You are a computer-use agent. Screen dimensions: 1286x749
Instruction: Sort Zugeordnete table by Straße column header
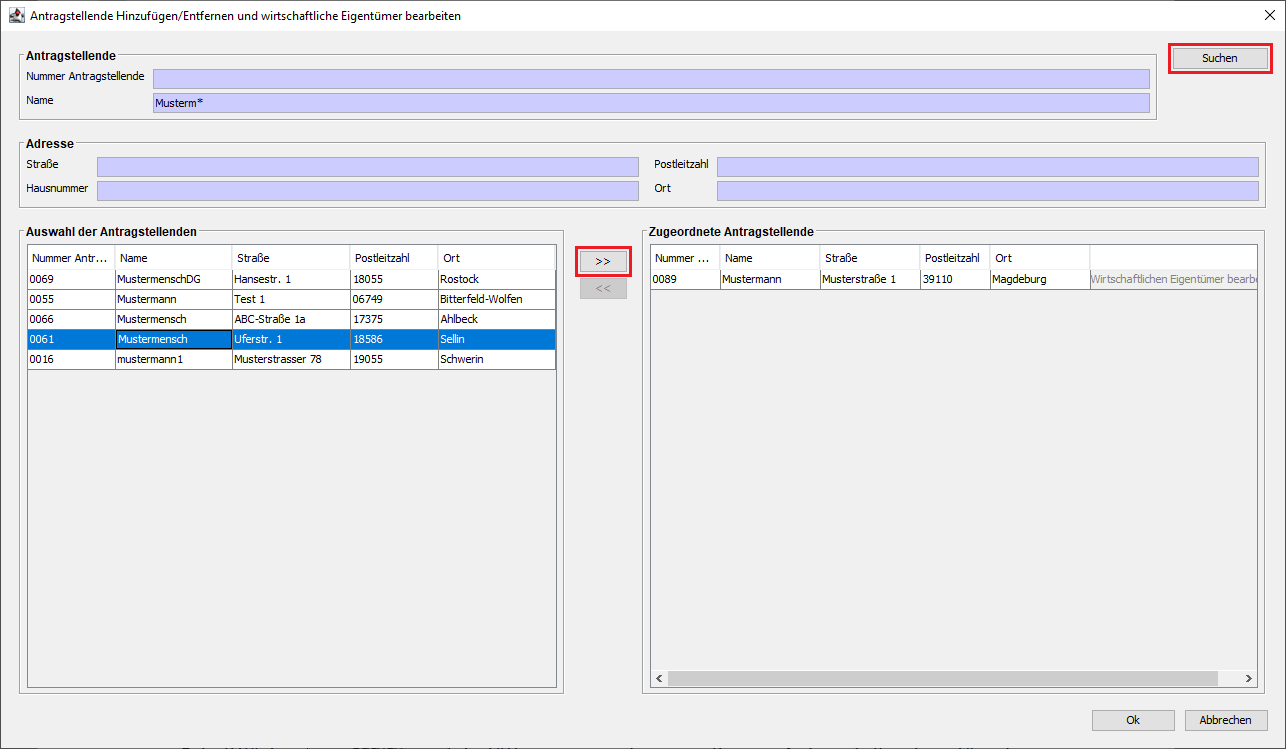(870, 258)
